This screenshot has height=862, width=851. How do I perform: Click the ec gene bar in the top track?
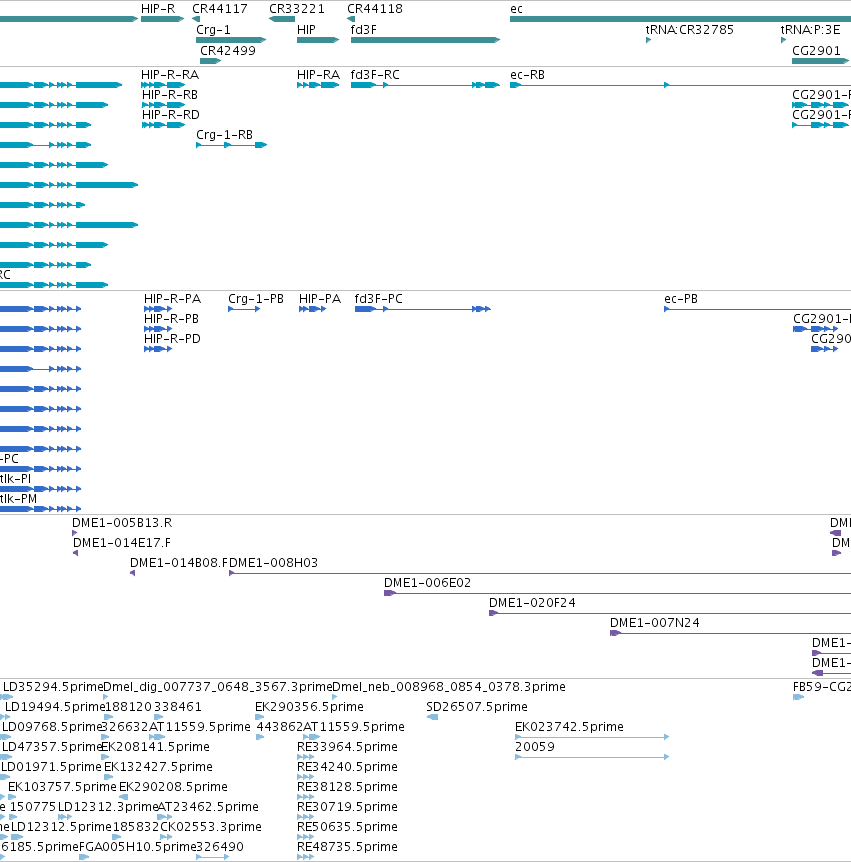(680, 19)
